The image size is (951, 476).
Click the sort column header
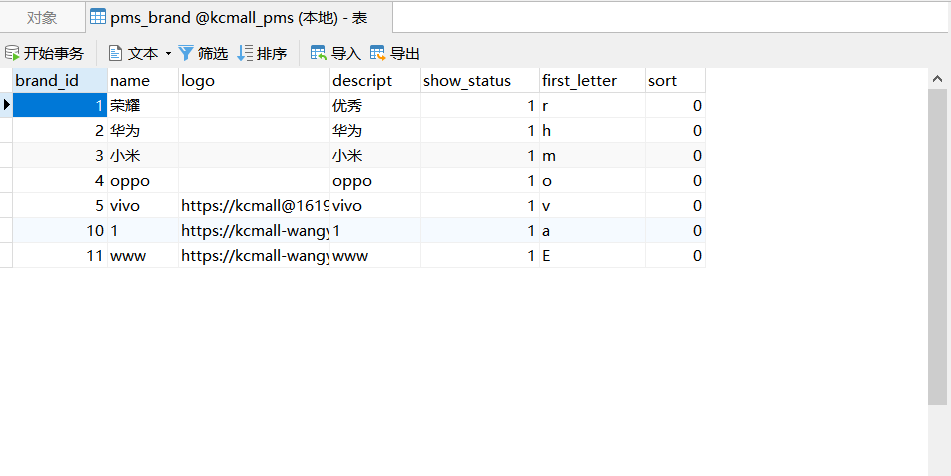coord(675,81)
